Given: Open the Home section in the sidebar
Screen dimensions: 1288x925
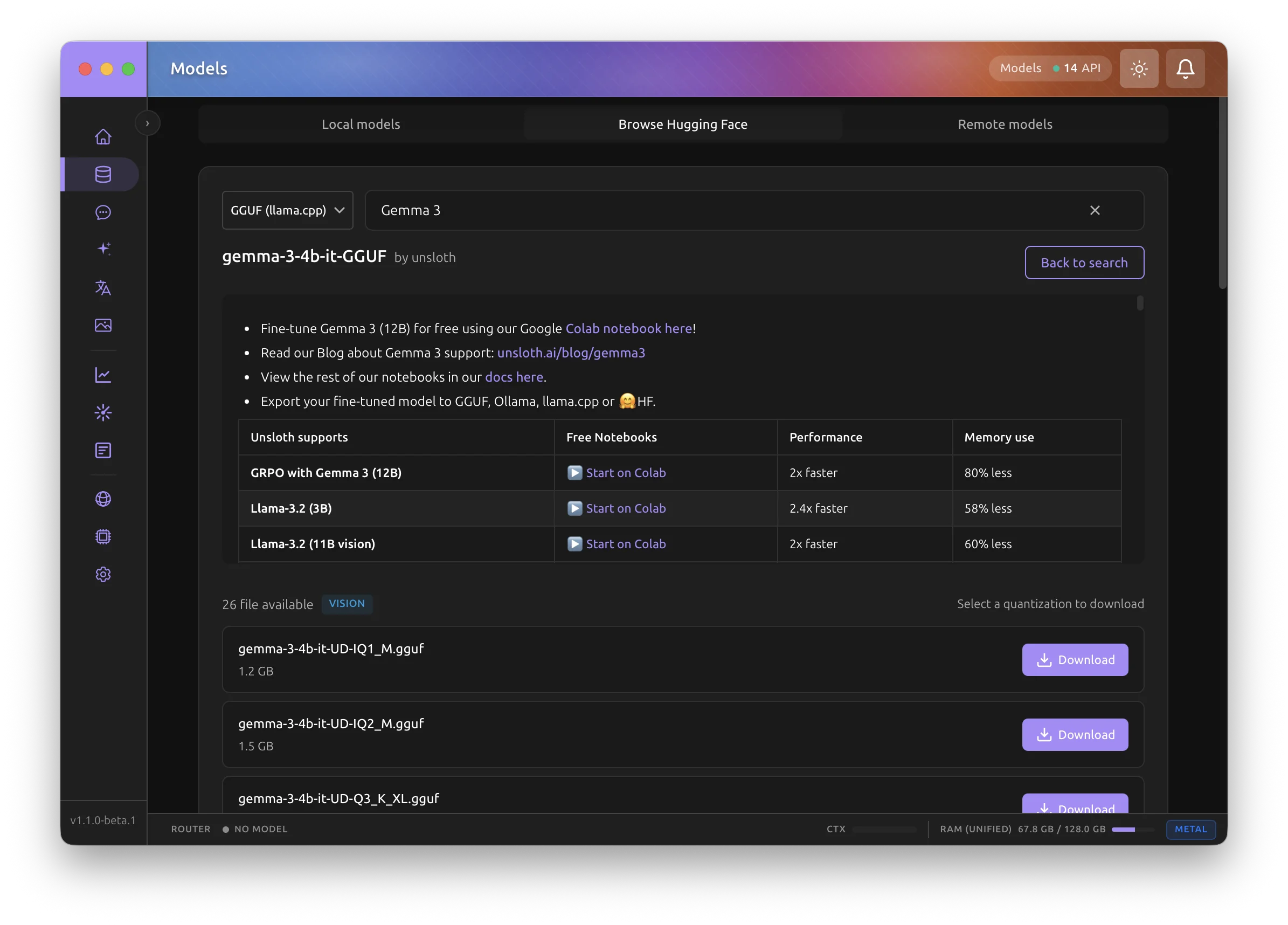Looking at the screenshot, I should [103, 136].
